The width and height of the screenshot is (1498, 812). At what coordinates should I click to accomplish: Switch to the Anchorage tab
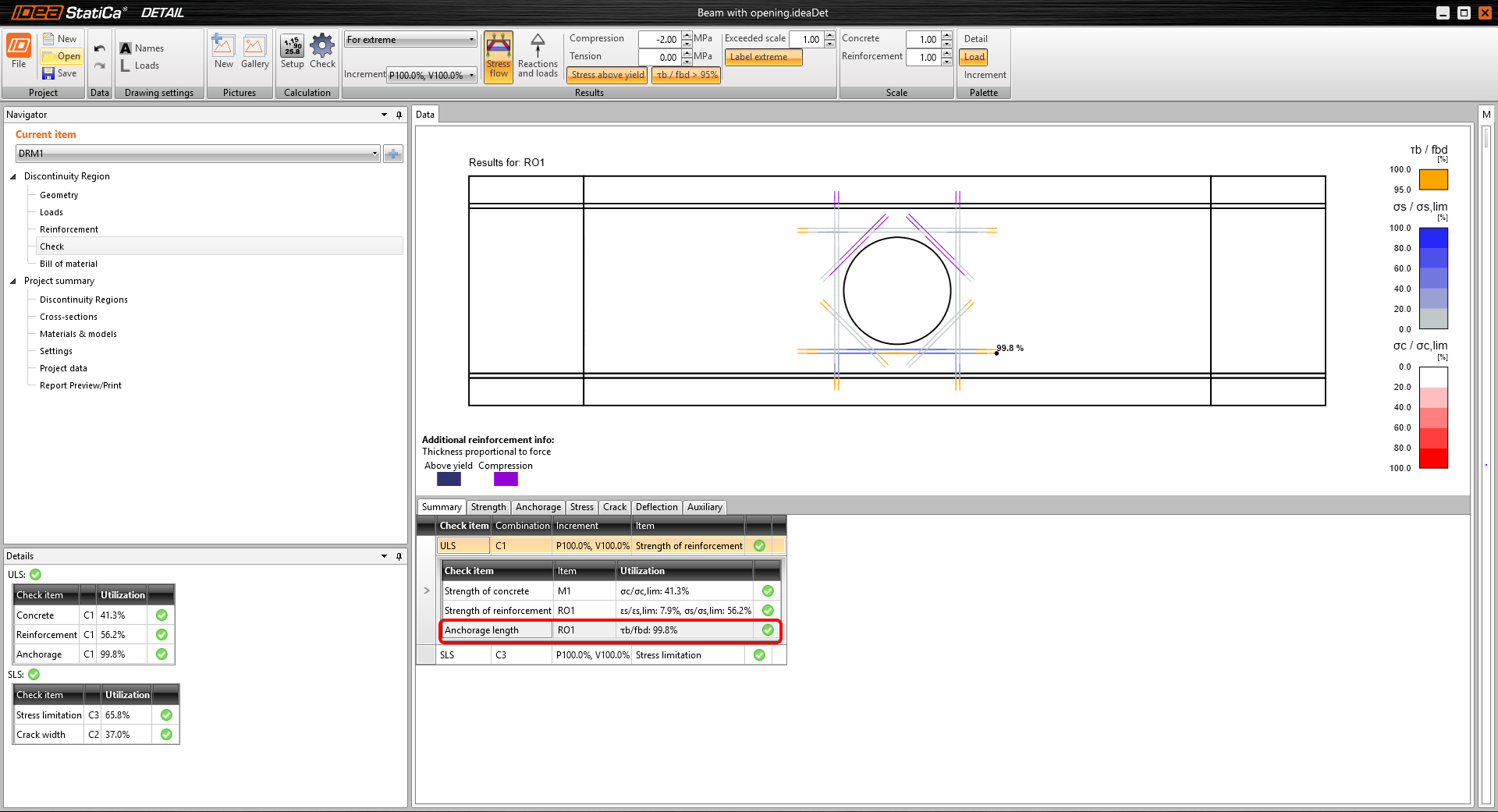[x=538, y=507]
